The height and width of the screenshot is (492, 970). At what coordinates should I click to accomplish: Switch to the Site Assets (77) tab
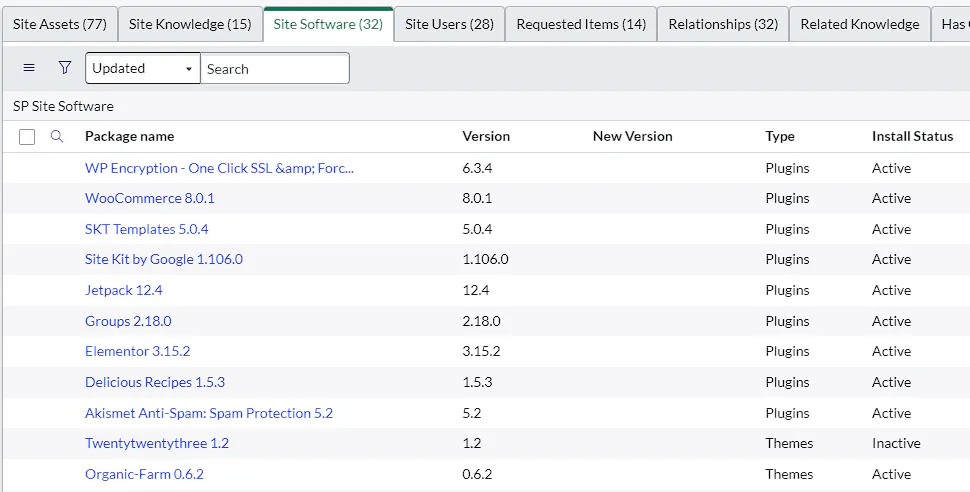[59, 24]
